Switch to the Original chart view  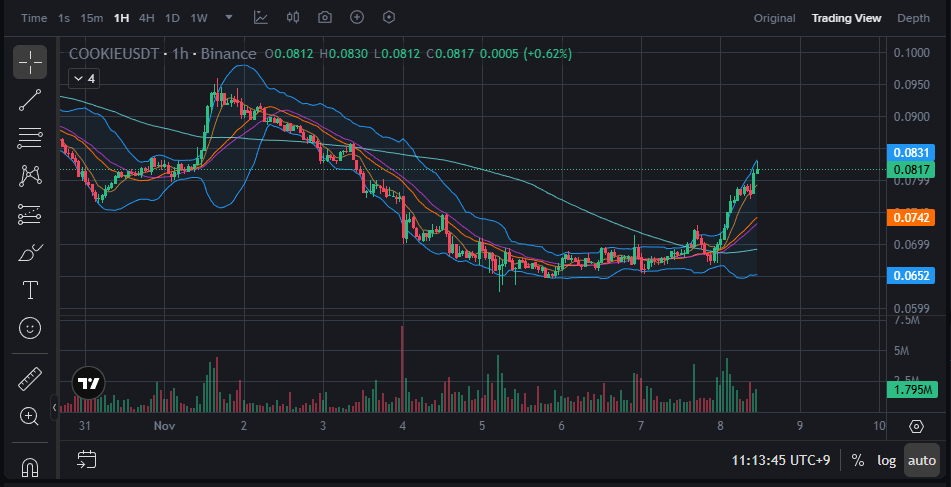(775, 18)
